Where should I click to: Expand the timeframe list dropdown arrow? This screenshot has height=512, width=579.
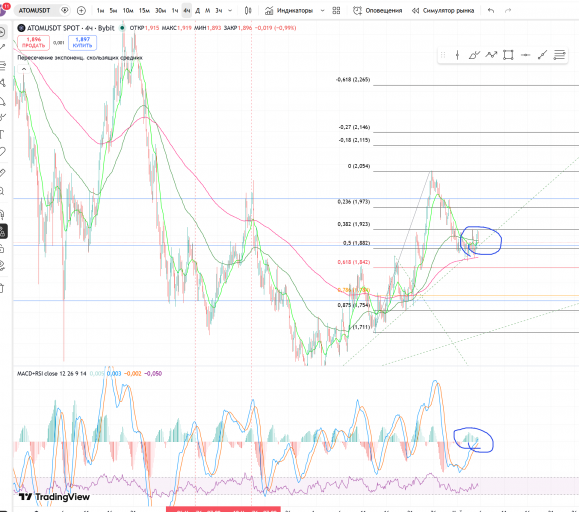pos(230,11)
